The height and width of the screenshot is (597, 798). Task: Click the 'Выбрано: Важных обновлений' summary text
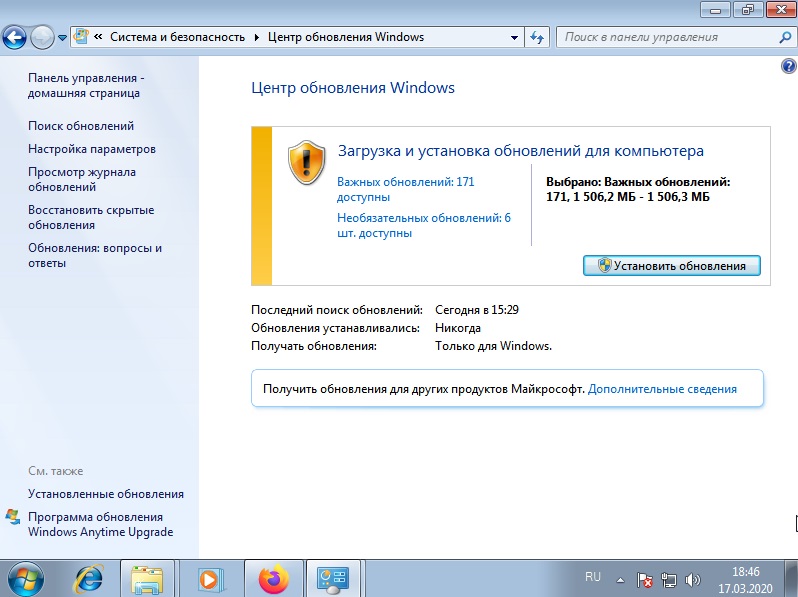pyautogui.click(x=638, y=189)
